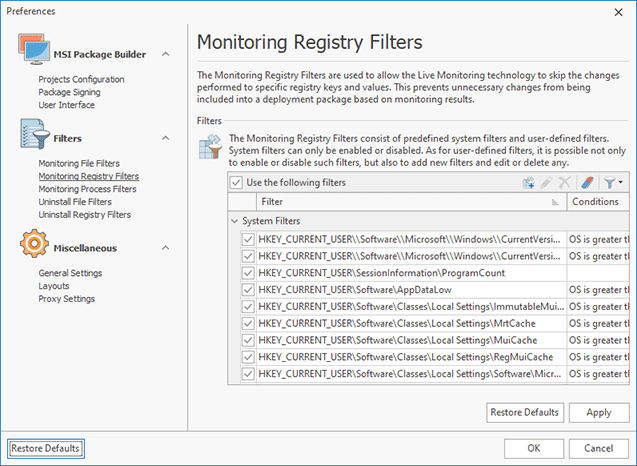Open Layouts preferences page
The image size is (637, 466).
pos(54,286)
